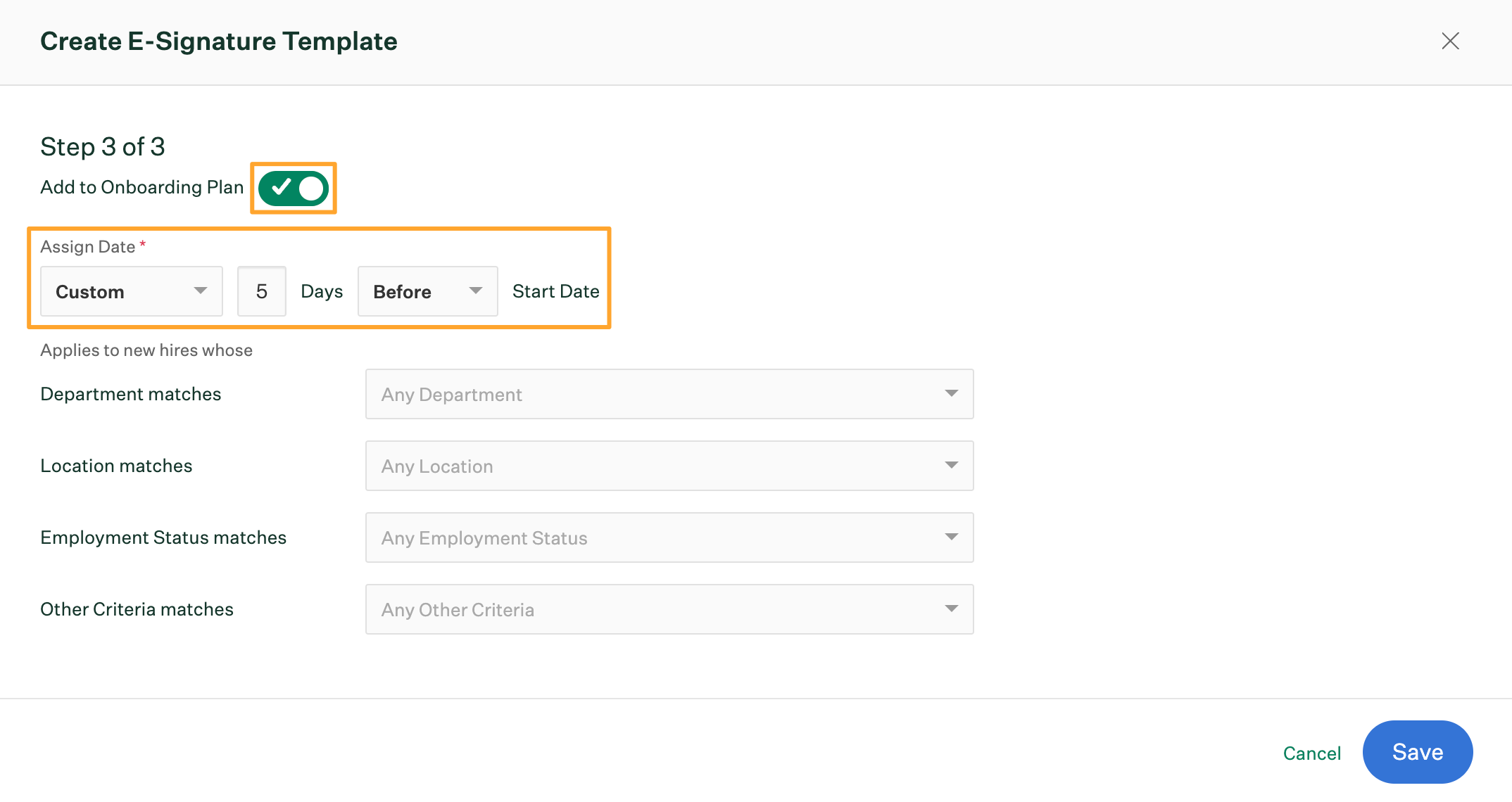Click the Any Location filter dropdown icon
The image size is (1512, 802).
[952, 465]
